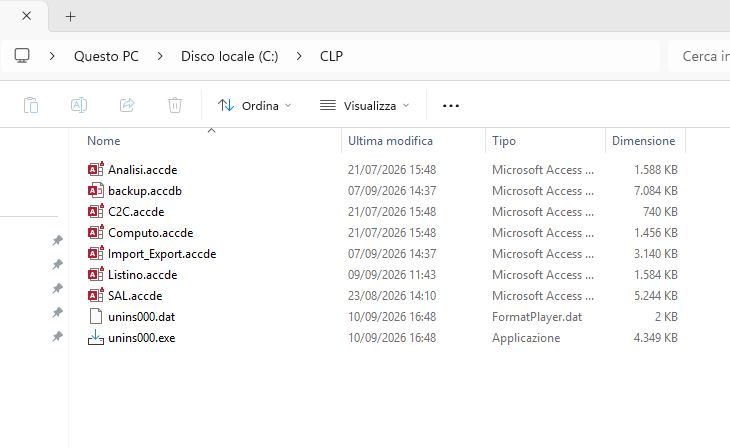
Task: Click the Delete trash icon
Action: (x=175, y=105)
